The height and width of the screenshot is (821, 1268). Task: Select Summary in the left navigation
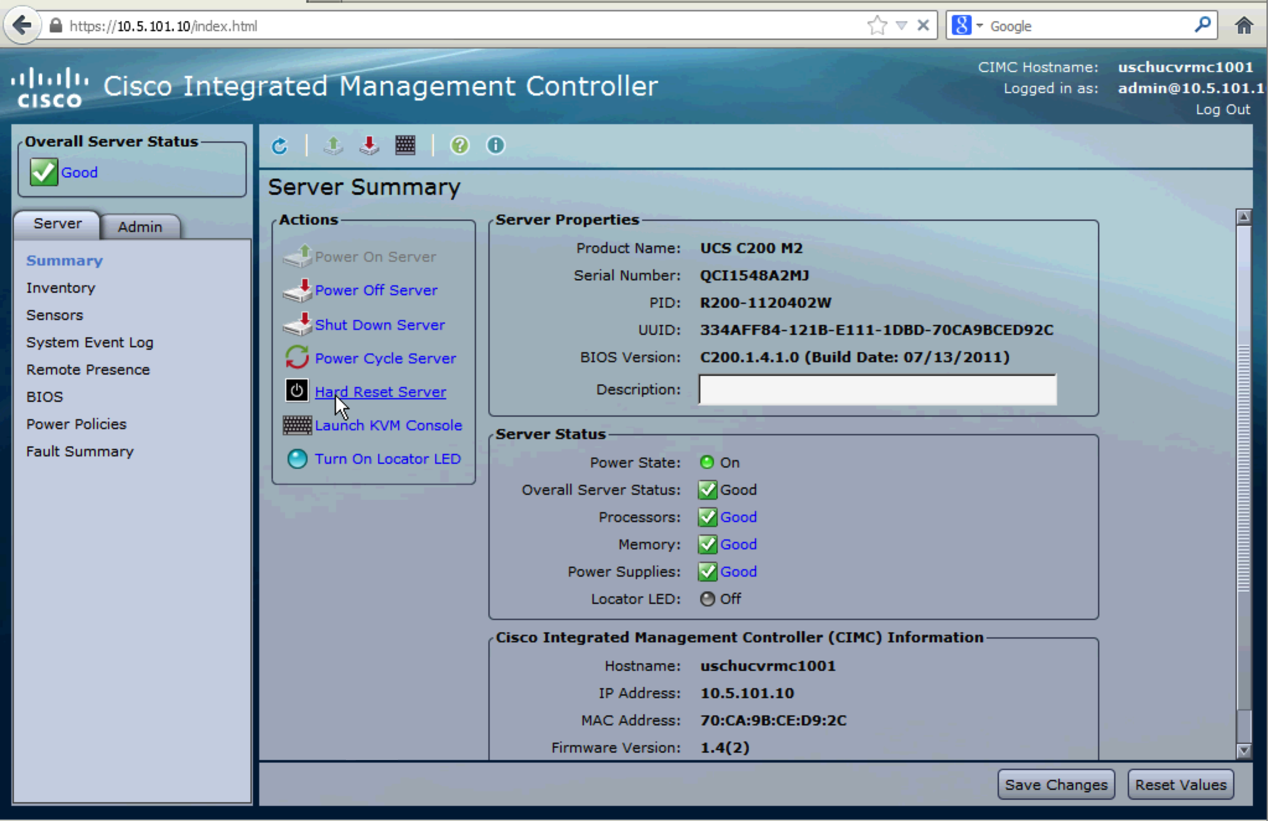[x=65, y=261]
